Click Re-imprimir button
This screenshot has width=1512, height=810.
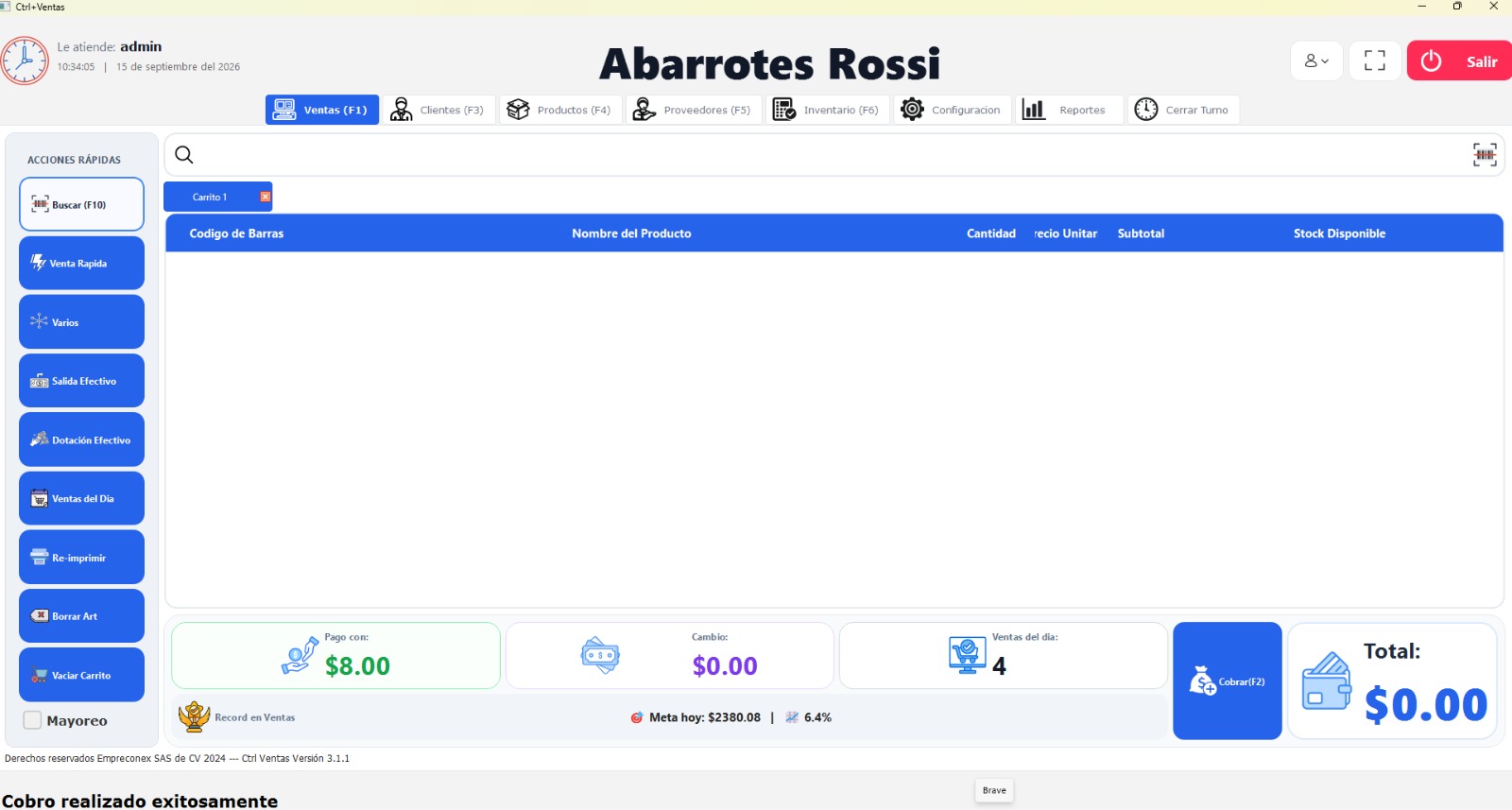pos(81,557)
